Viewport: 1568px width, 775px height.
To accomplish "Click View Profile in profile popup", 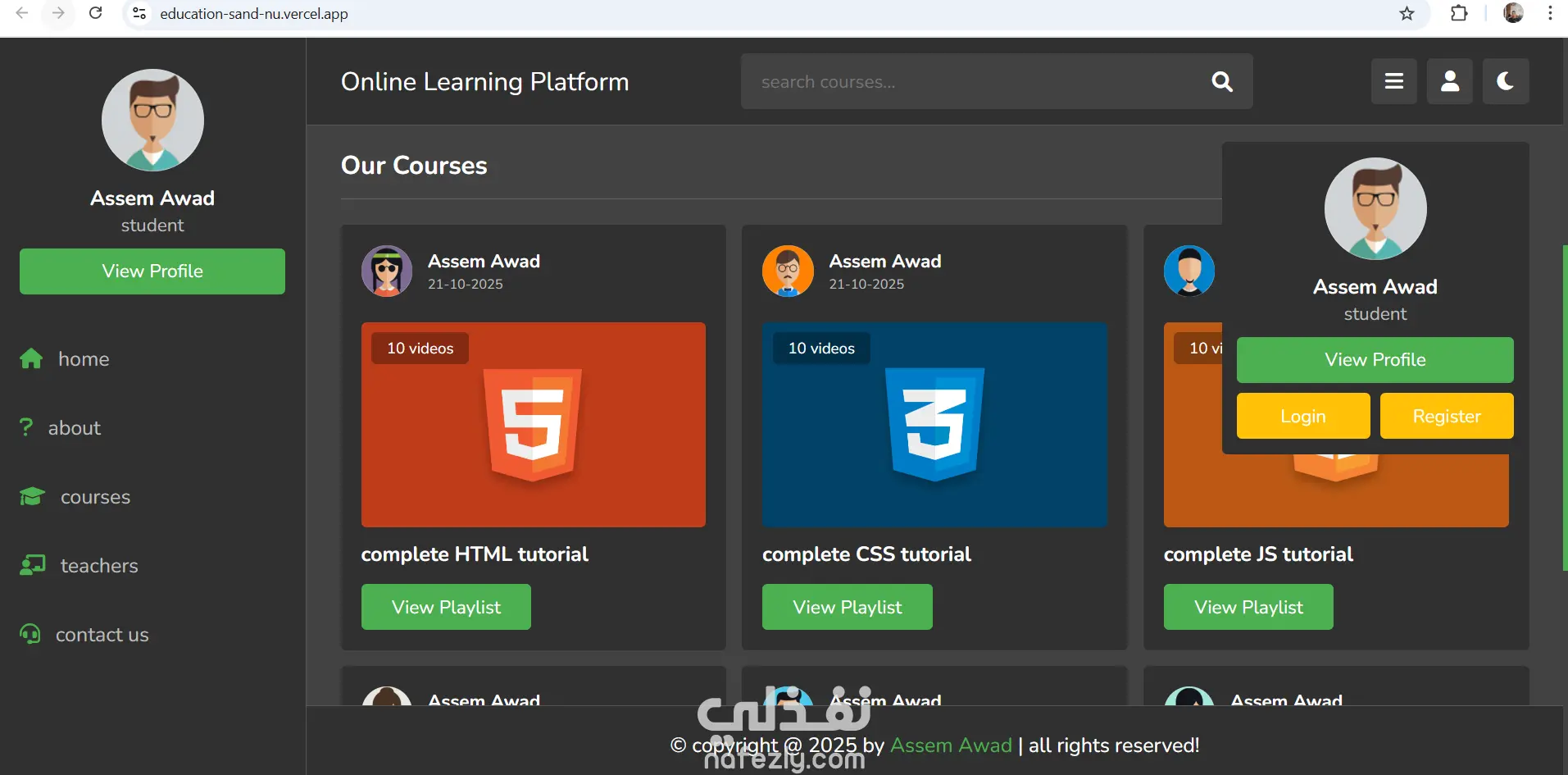I will click(1375, 360).
